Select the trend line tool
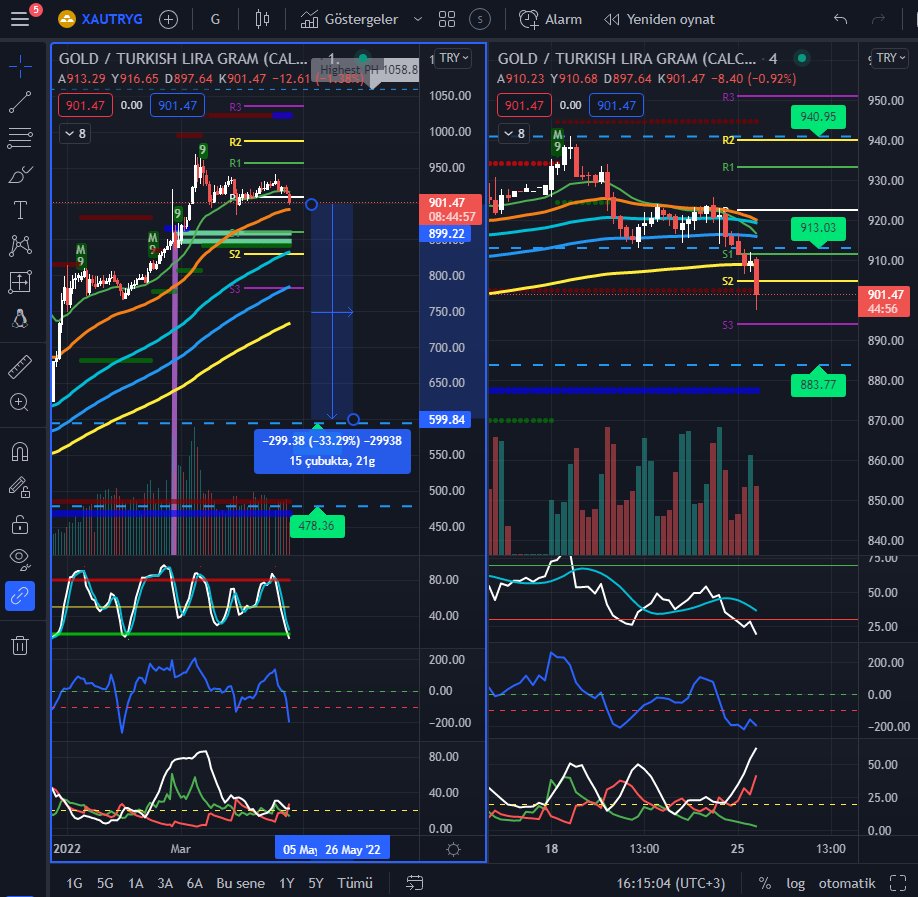 20,102
